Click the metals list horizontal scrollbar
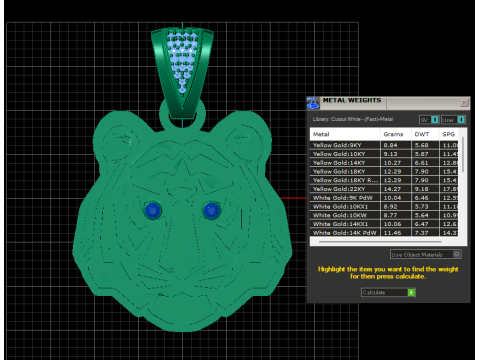Viewport: 480px width, 360px height. coord(380,241)
